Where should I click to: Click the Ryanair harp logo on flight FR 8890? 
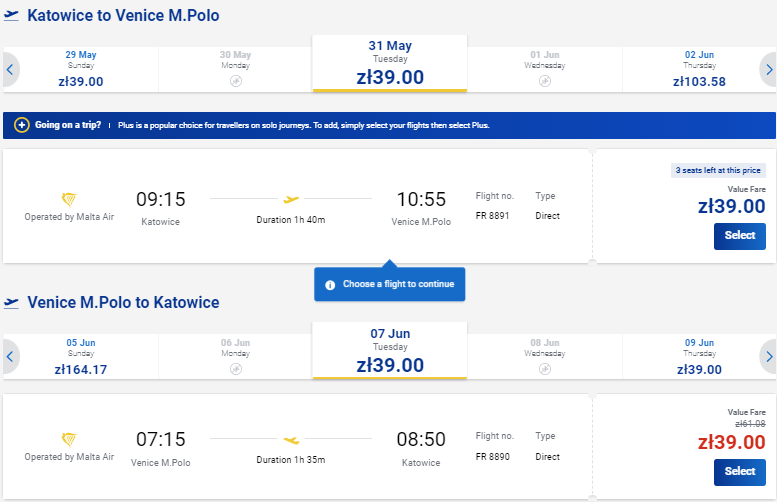pyautogui.click(x=69, y=440)
